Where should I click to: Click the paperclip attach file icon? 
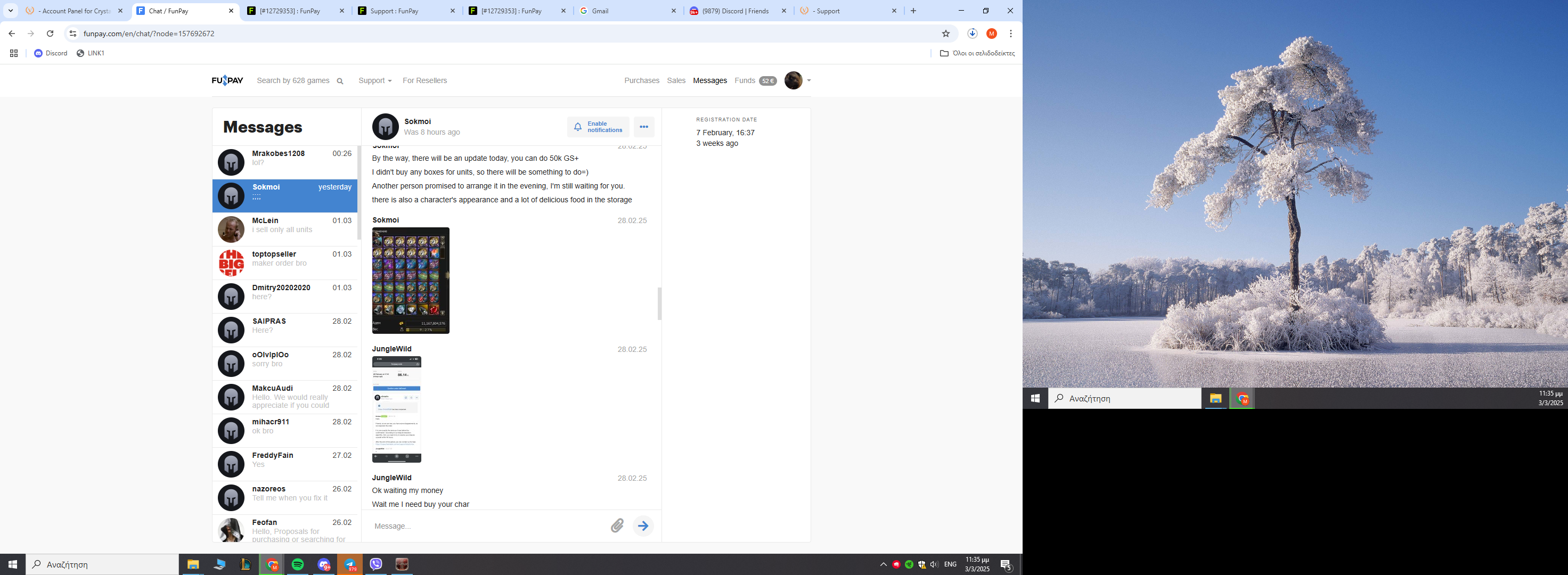click(x=617, y=525)
